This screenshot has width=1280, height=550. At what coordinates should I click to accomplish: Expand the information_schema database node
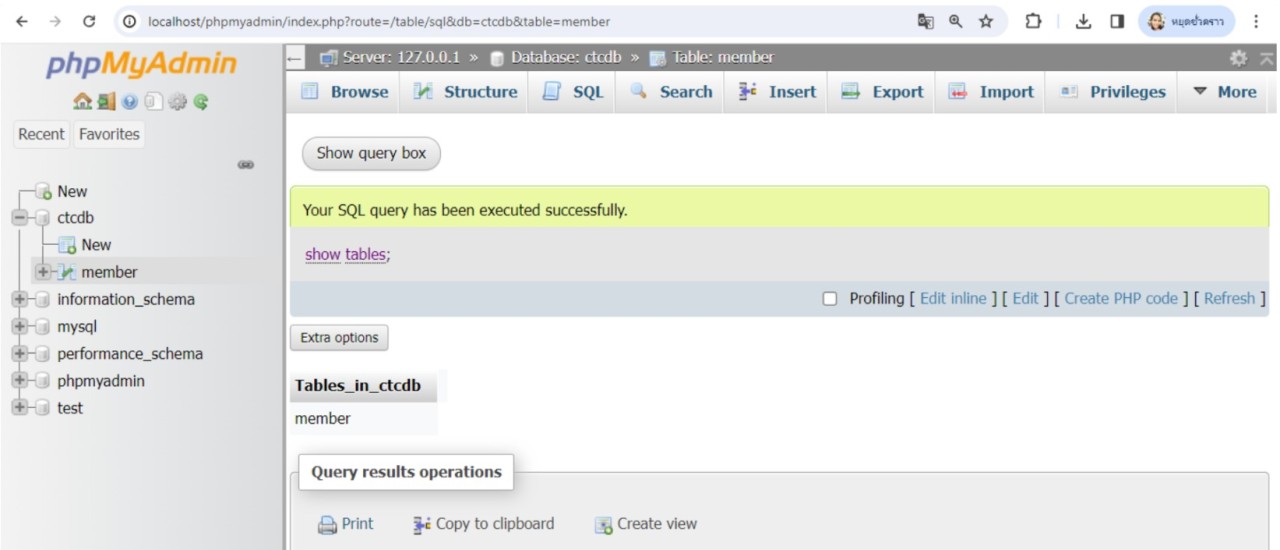[19, 300]
